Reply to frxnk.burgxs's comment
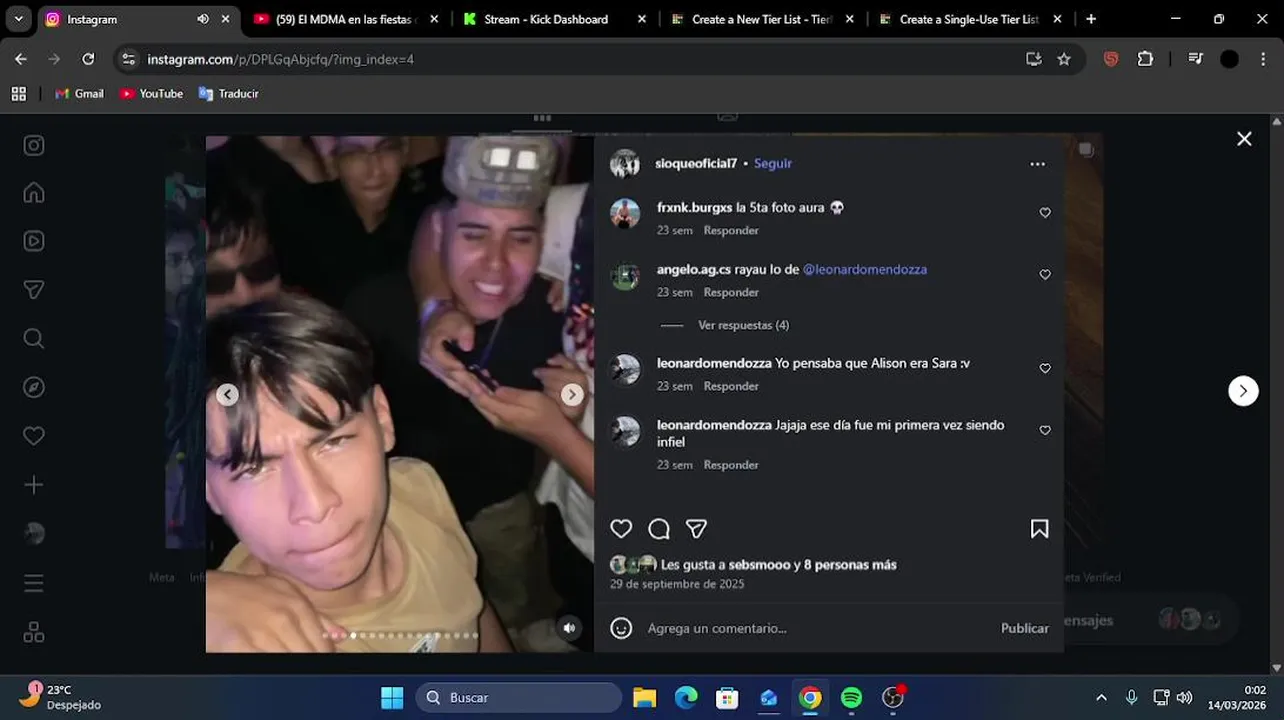The width and height of the screenshot is (1284, 720). pyautogui.click(x=731, y=230)
